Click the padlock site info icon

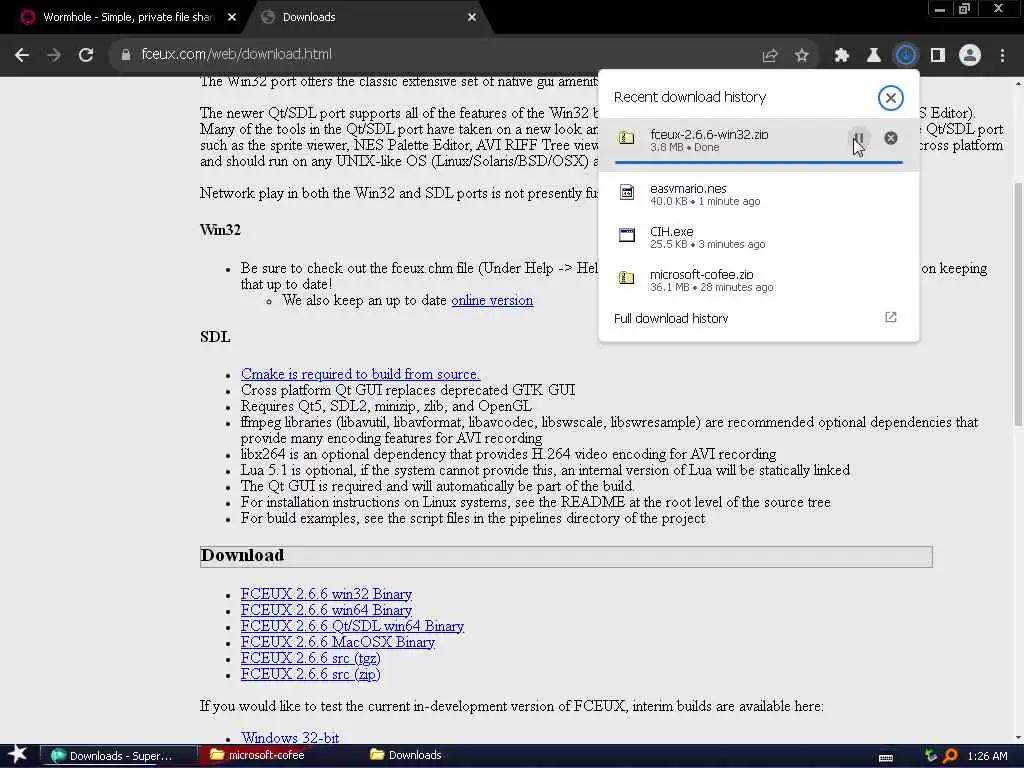click(125, 55)
